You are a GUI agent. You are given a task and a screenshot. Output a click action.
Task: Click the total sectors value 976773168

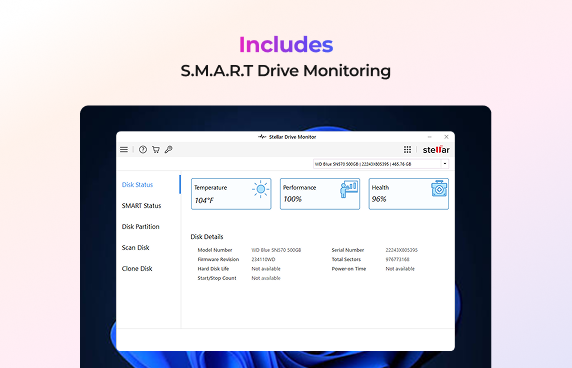point(397,259)
